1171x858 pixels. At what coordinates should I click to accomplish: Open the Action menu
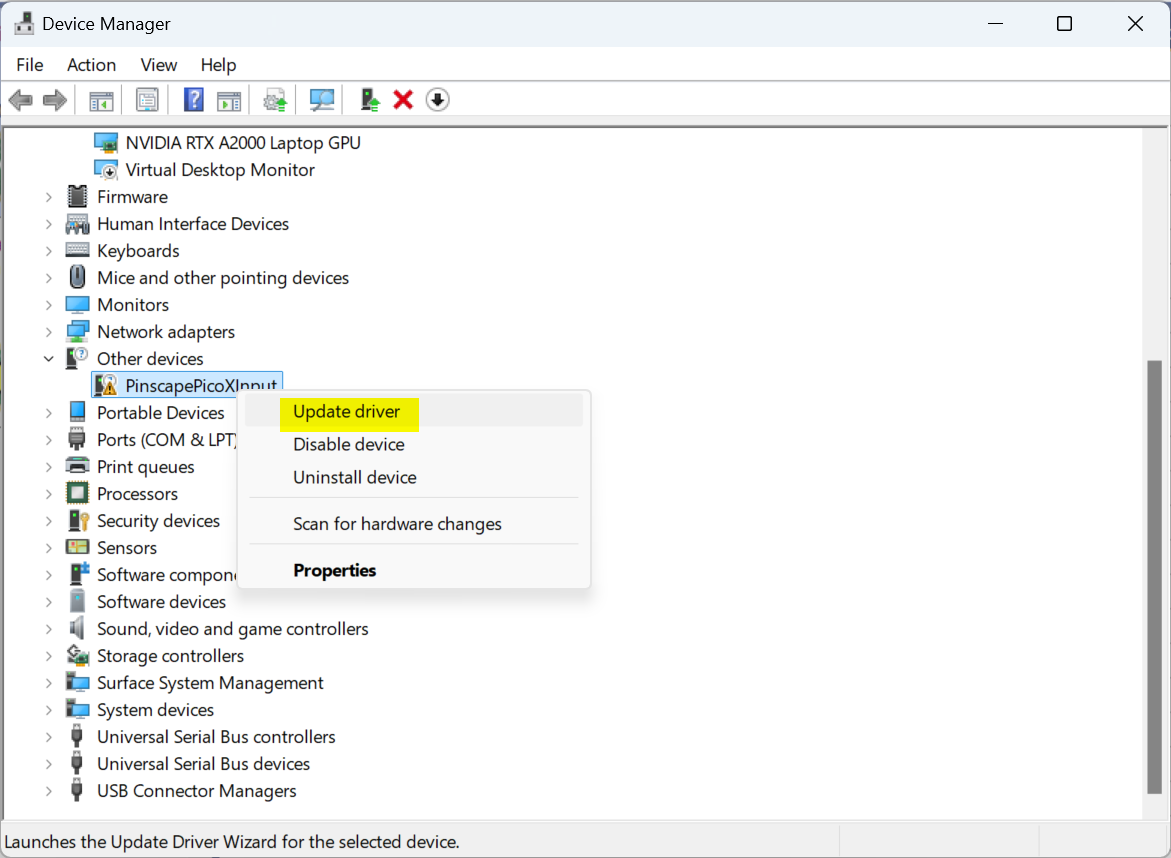pyautogui.click(x=91, y=65)
